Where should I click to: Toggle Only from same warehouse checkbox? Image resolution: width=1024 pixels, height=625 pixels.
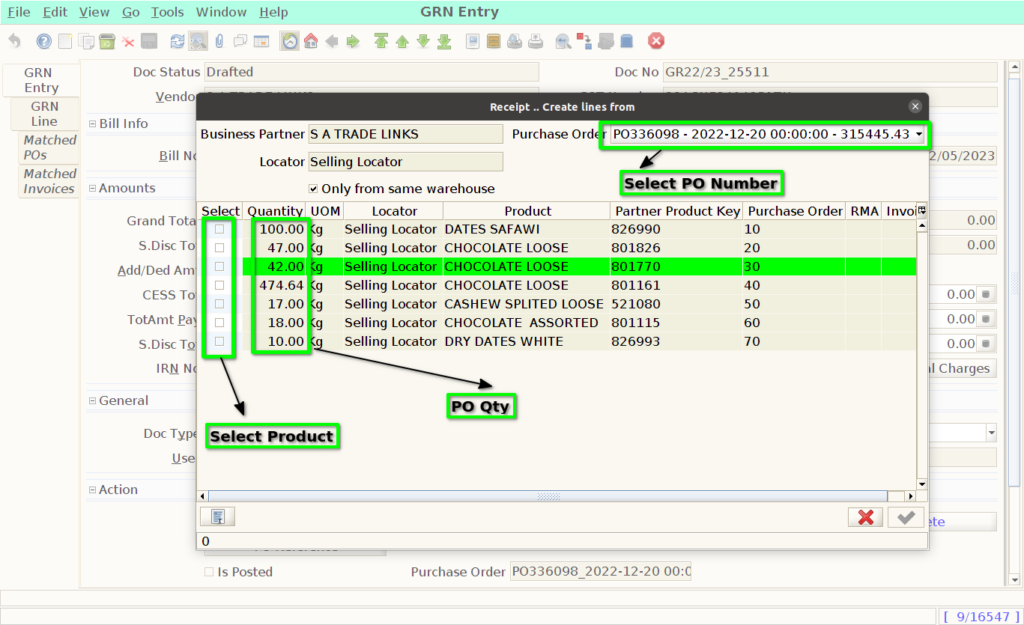313,189
